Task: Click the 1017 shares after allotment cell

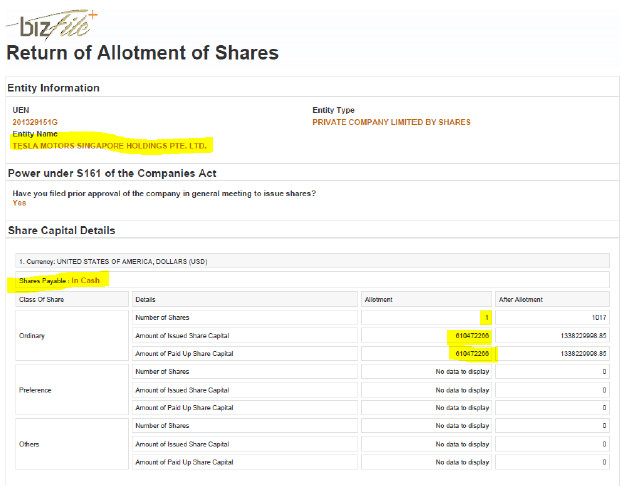Action: point(552,318)
